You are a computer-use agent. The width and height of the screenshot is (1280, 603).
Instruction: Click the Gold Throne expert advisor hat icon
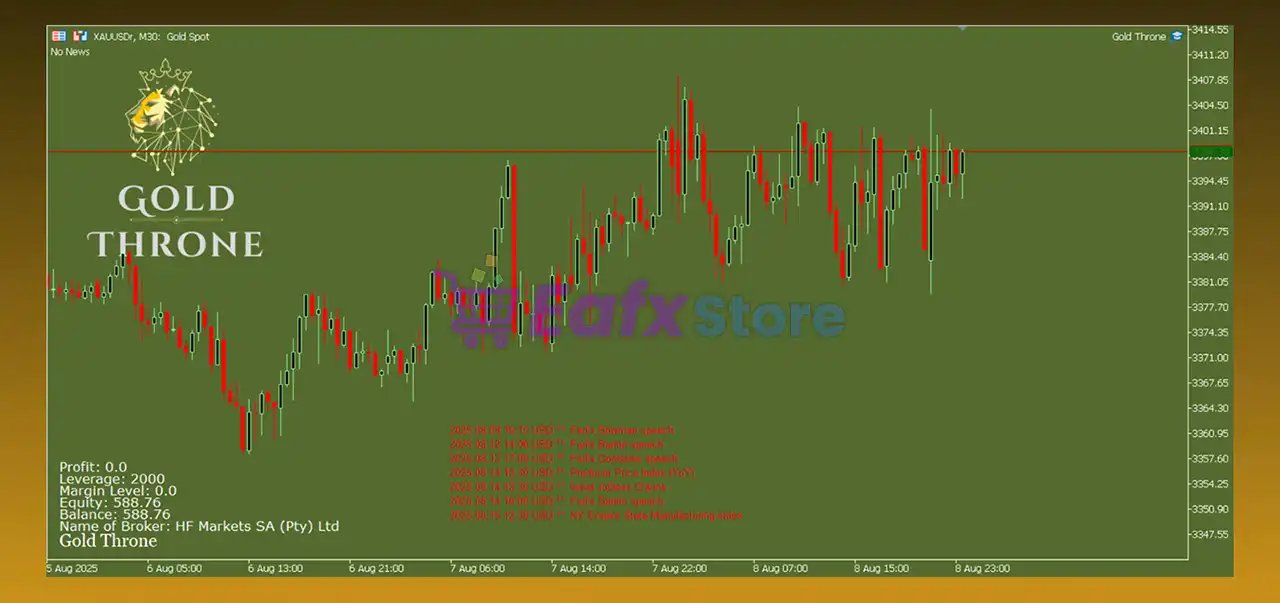tap(1177, 36)
